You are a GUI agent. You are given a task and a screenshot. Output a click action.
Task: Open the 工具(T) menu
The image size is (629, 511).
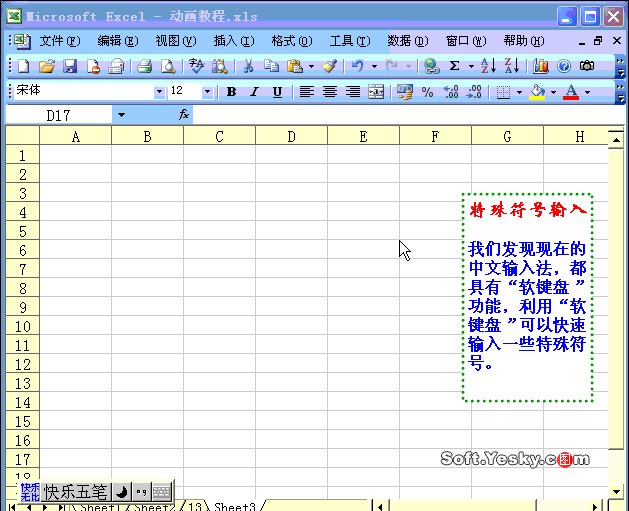[350, 41]
